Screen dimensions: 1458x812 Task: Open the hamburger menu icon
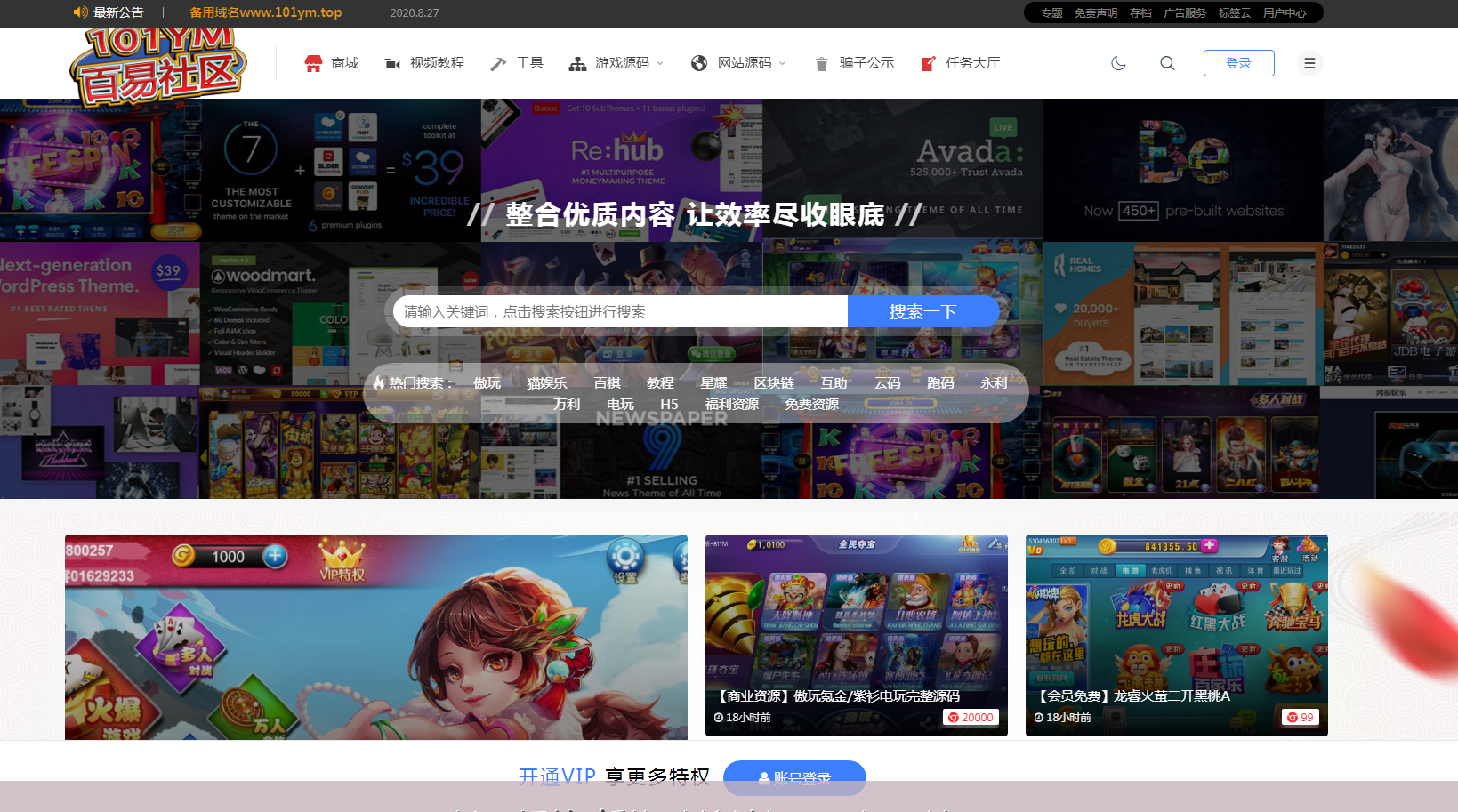tap(1309, 63)
